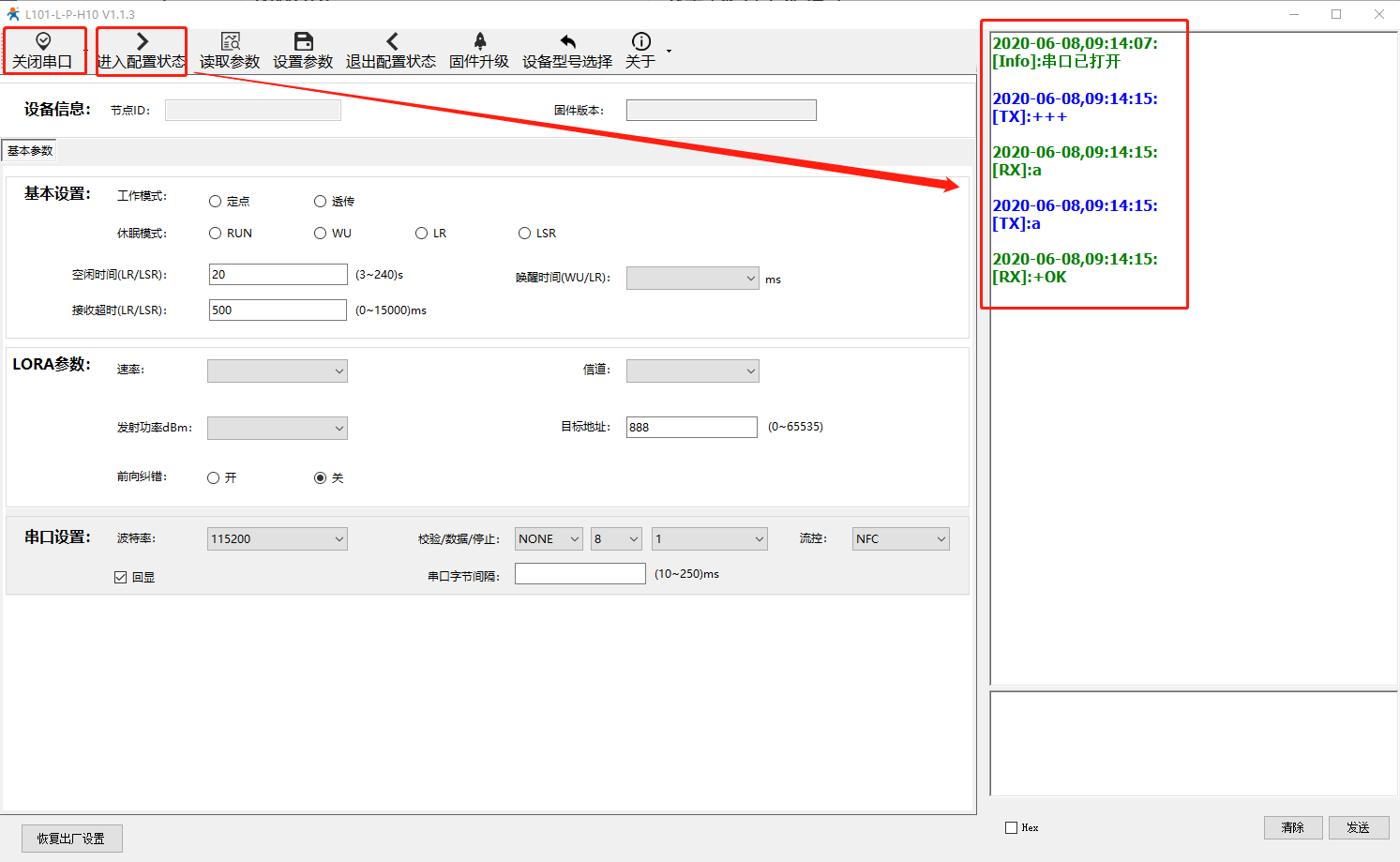The image size is (1400, 862).
Task: Open the NONE parity dropdown
Action: (x=549, y=539)
